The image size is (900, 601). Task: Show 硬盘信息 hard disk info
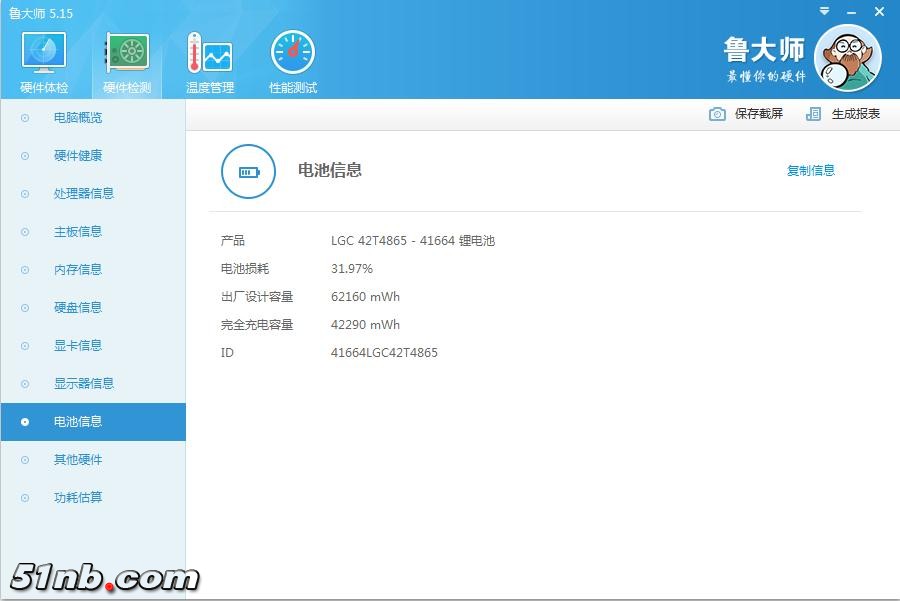click(x=78, y=308)
